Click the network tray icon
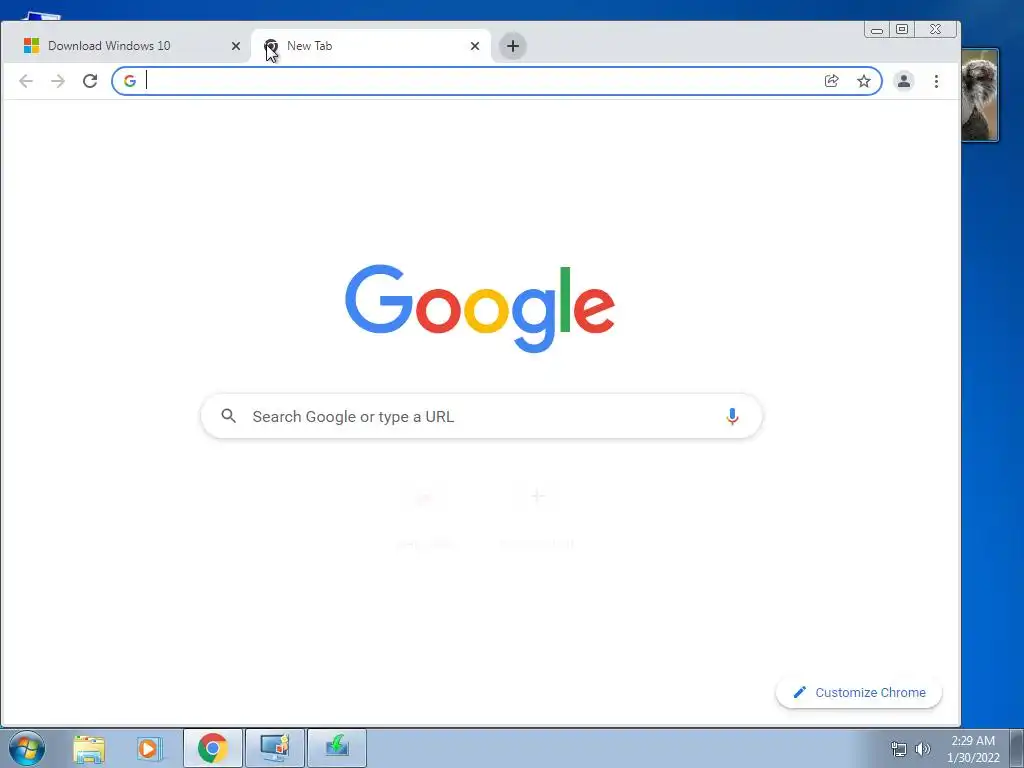 [899, 749]
